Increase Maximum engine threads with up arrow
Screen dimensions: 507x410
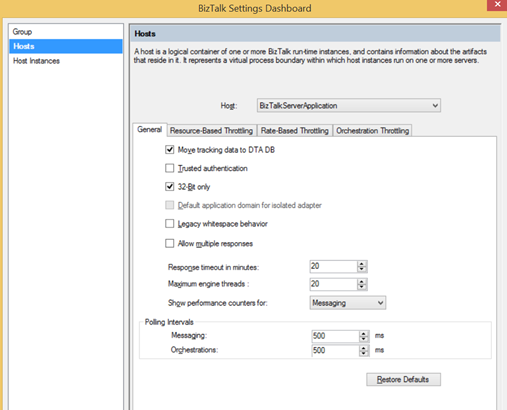(x=362, y=281)
